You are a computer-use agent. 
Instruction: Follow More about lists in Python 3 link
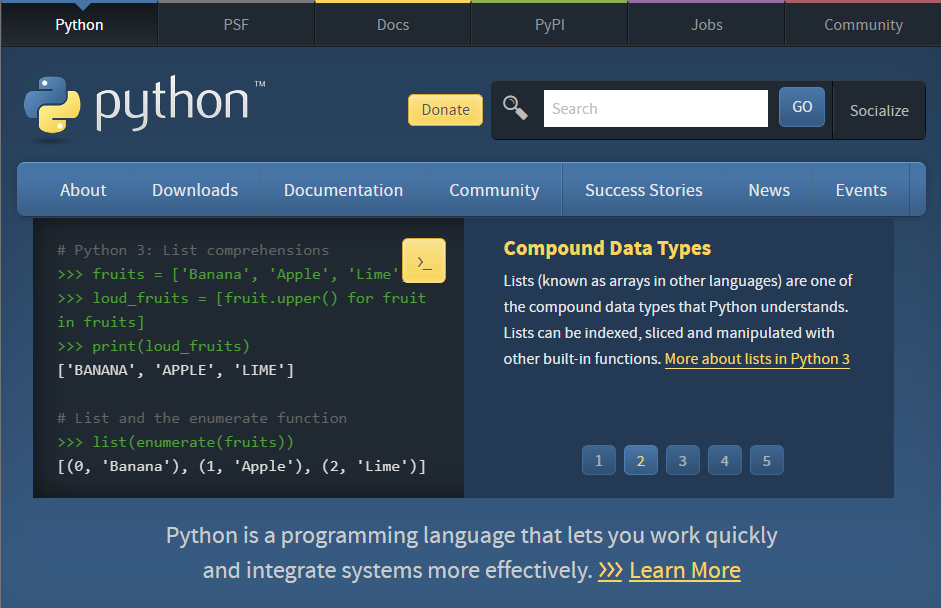point(757,359)
